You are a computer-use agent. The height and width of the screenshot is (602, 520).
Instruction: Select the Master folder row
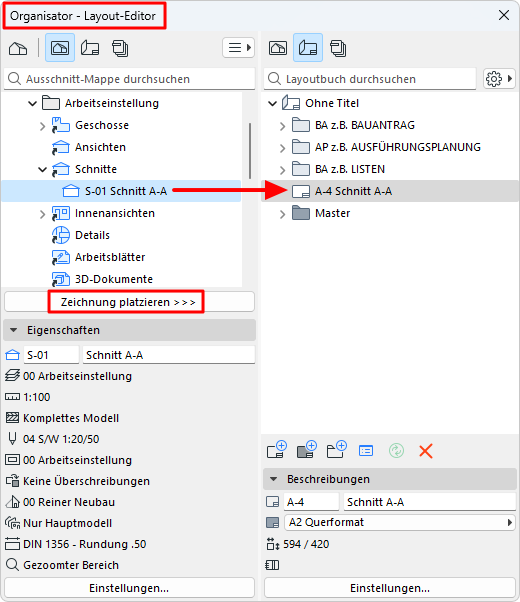coord(390,213)
